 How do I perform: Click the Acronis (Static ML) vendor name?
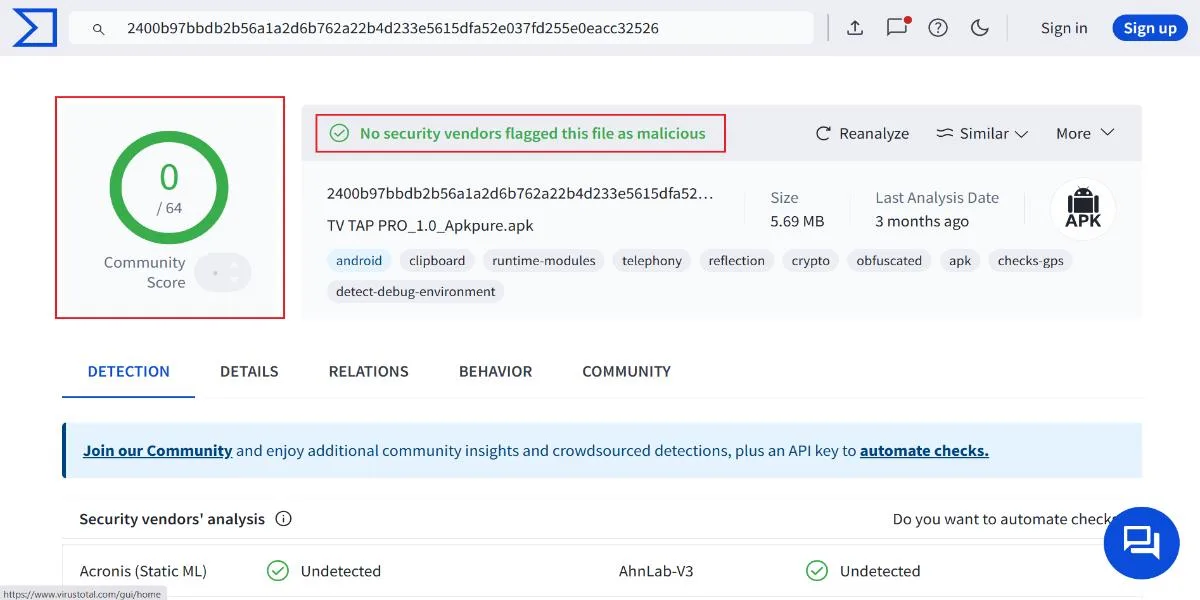pyautogui.click(x=143, y=572)
